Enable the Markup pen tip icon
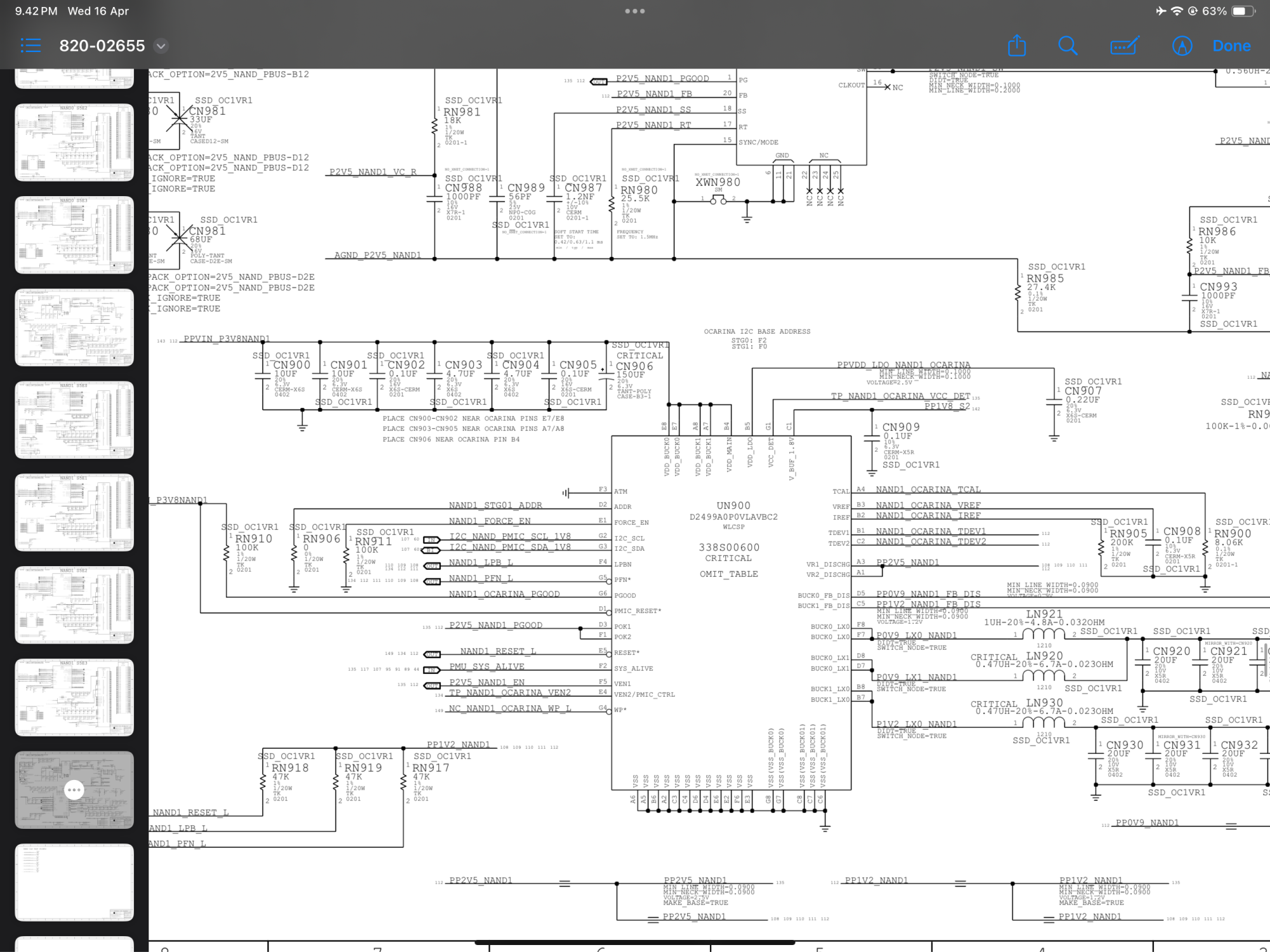Image resolution: width=1270 pixels, height=952 pixels. (x=1182, y=46)
